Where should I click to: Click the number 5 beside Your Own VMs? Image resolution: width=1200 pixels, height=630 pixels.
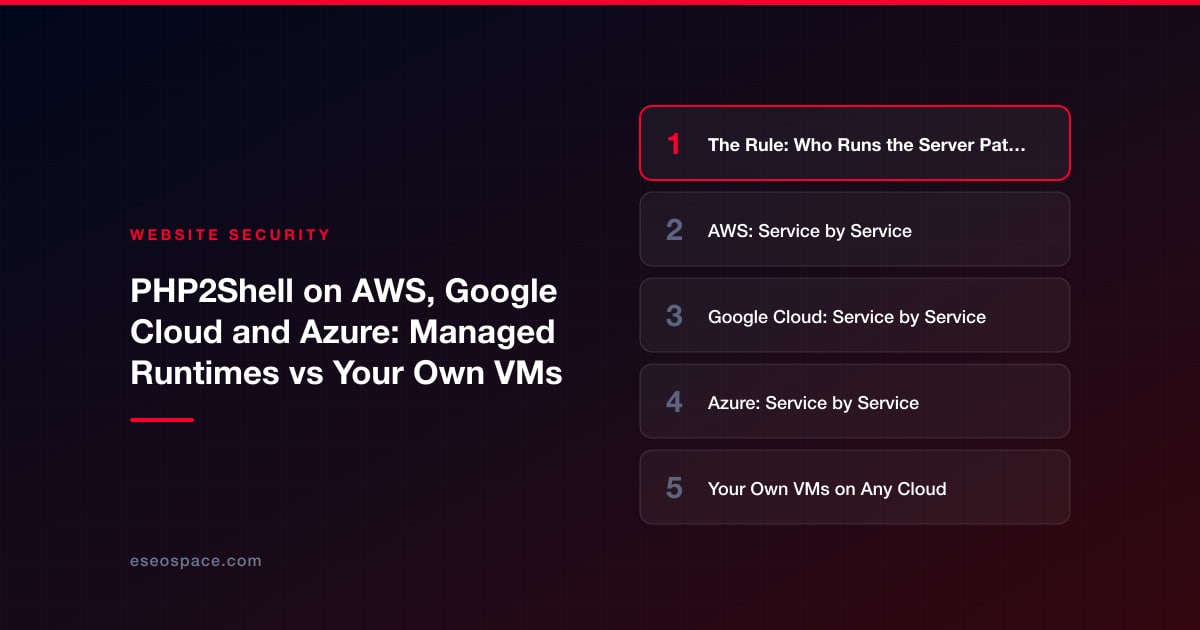click(x=674, y=488)
